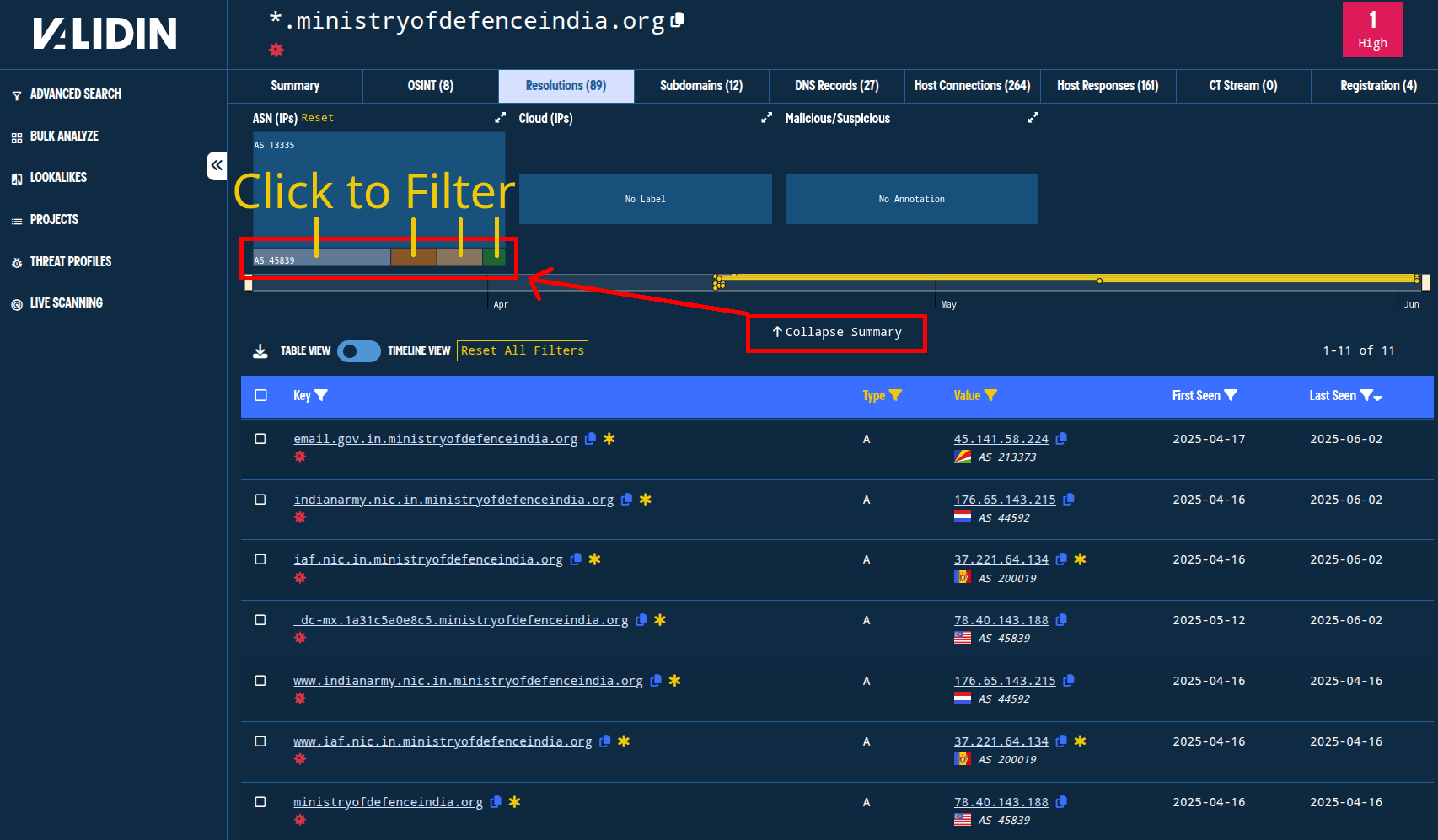Viewport: 1438px width, 840px height.
Task: Open the Last Seen column filter
Action: [1366, 395]
